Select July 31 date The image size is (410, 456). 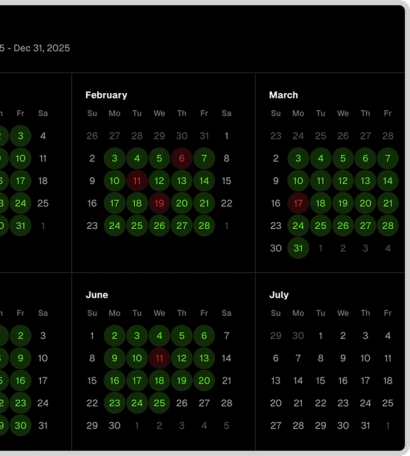pyautogui.click(x=365, y=426)
